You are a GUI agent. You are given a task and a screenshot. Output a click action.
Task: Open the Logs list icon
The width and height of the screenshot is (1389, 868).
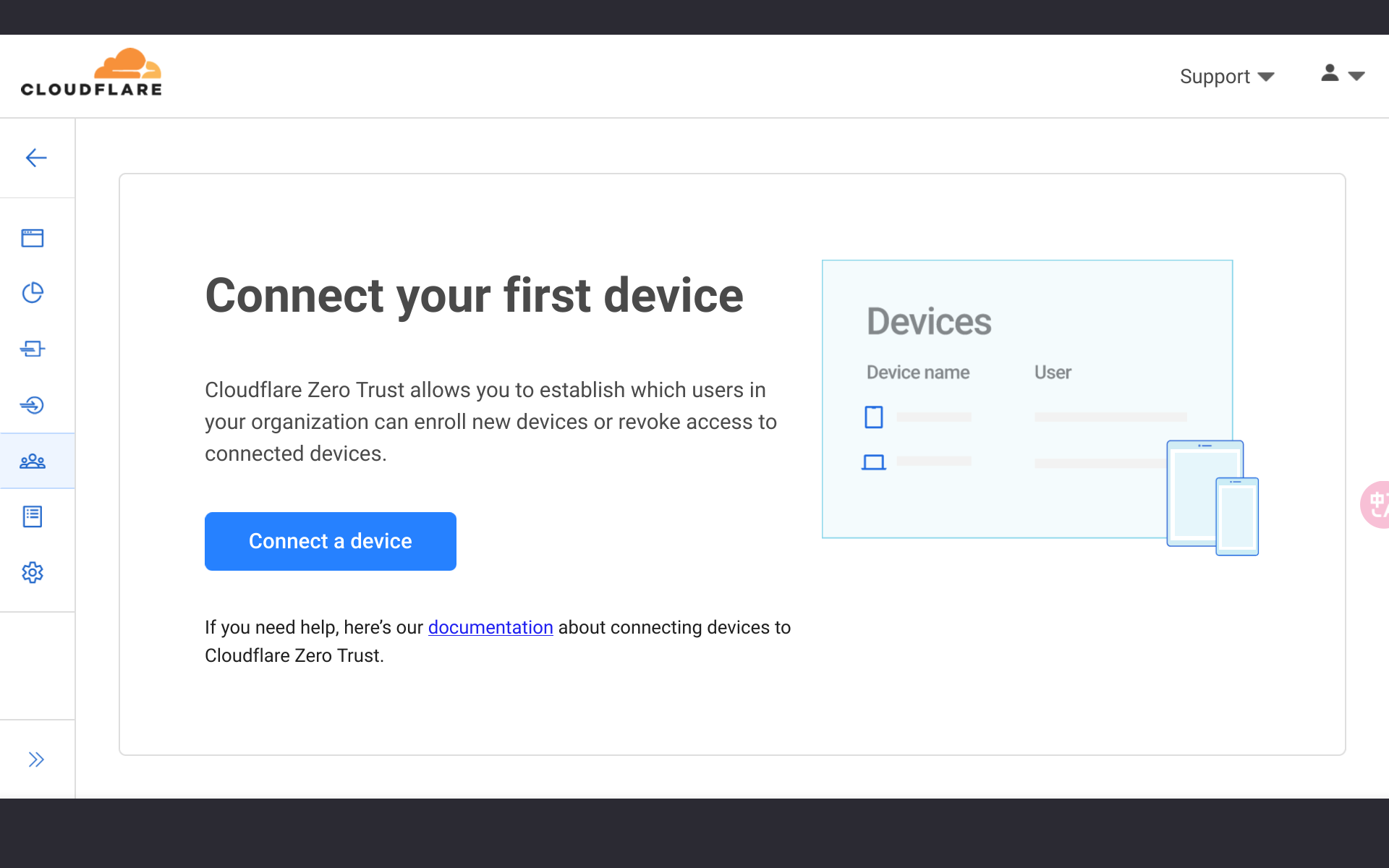[33, 516]
